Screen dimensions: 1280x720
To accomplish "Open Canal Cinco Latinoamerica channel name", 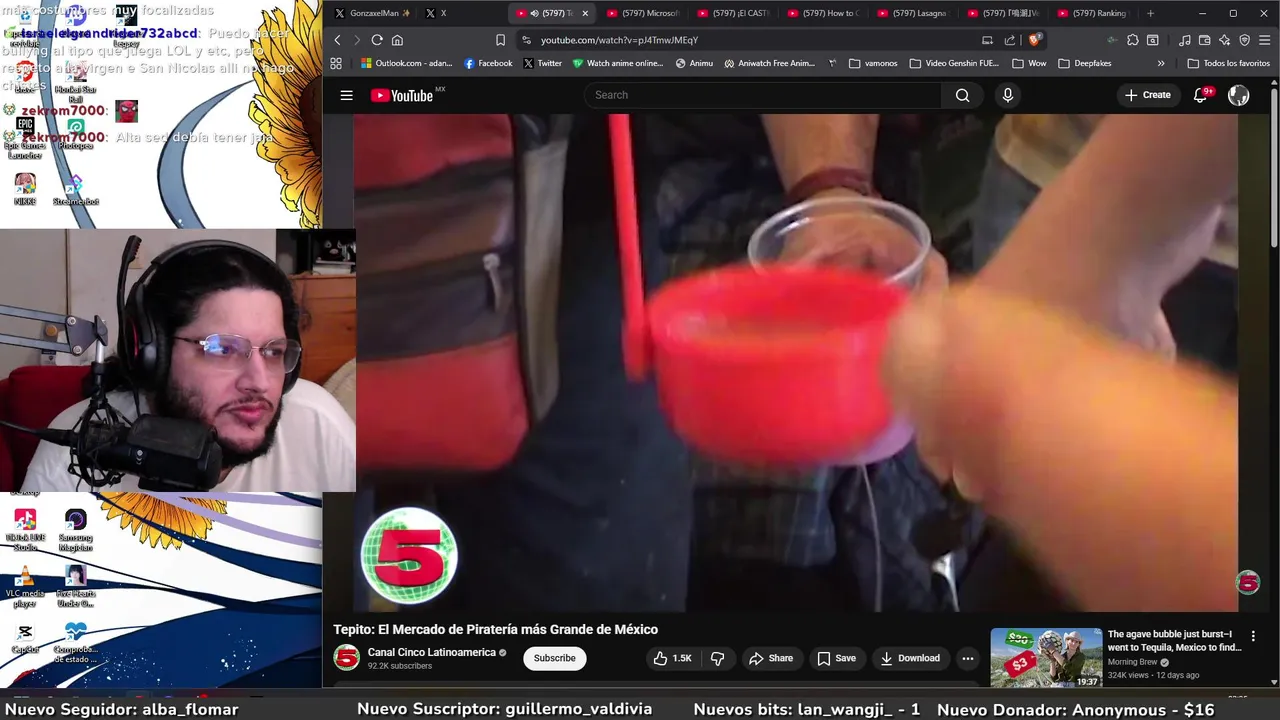I will (x=432, y=652).
